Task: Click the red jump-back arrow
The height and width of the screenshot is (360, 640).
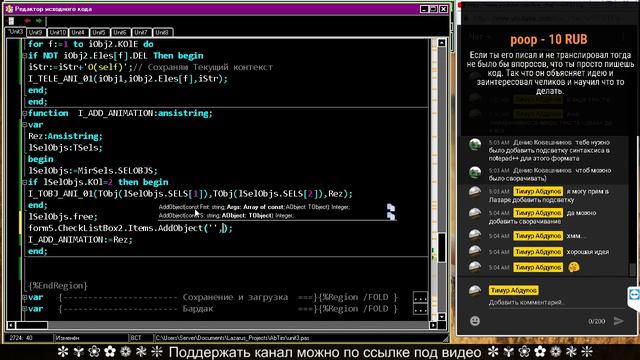Action: click(x=27, y=21)
